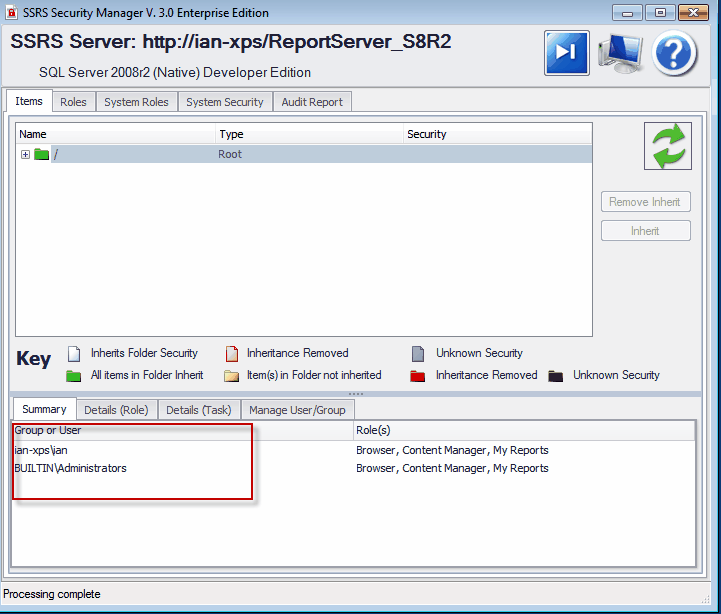Image resolution: width=721 pixels, height=614 pixels.
Task: Click the Inherit button
Action: point(645,230)
